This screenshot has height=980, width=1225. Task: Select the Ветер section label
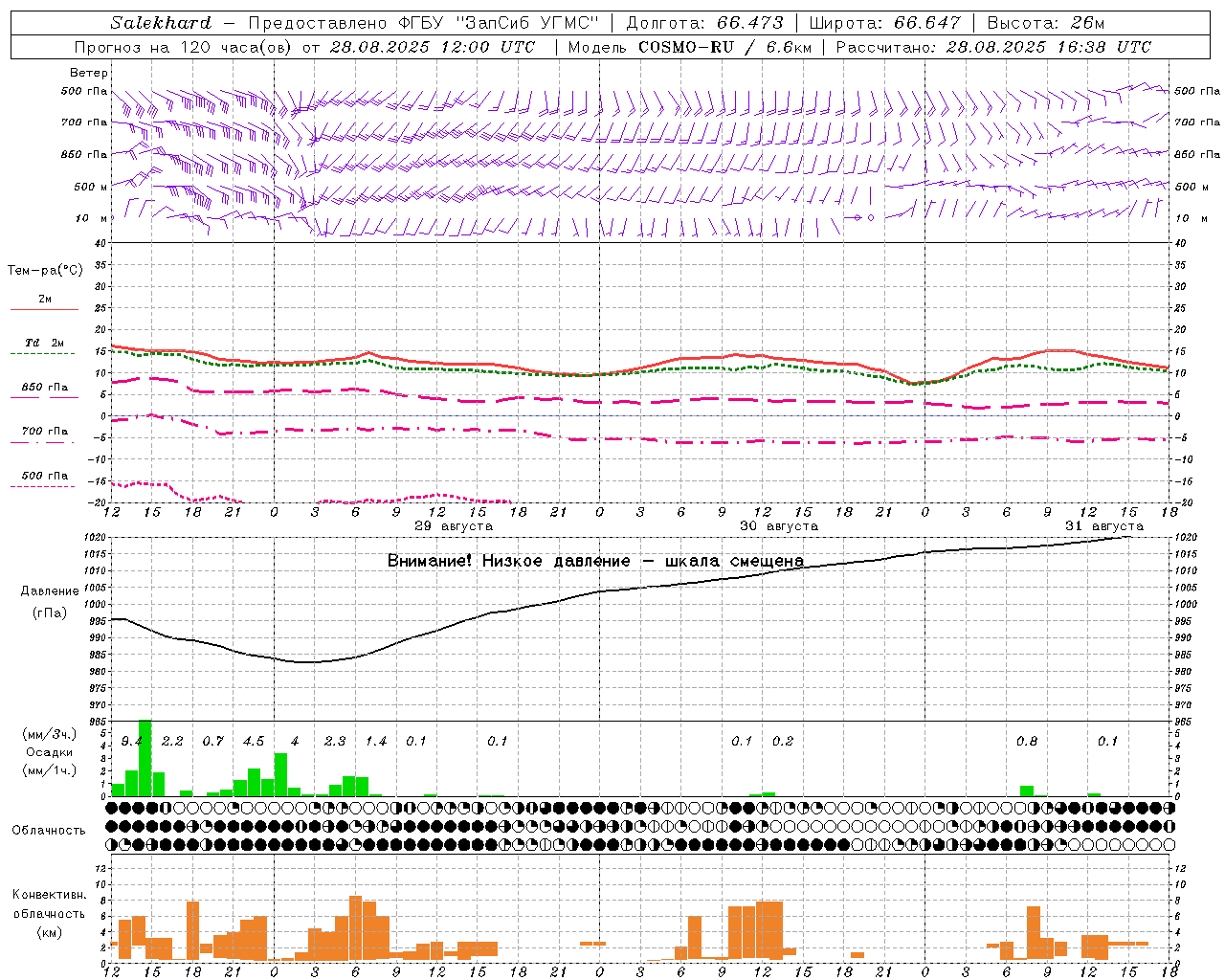(x=89, y=73)
